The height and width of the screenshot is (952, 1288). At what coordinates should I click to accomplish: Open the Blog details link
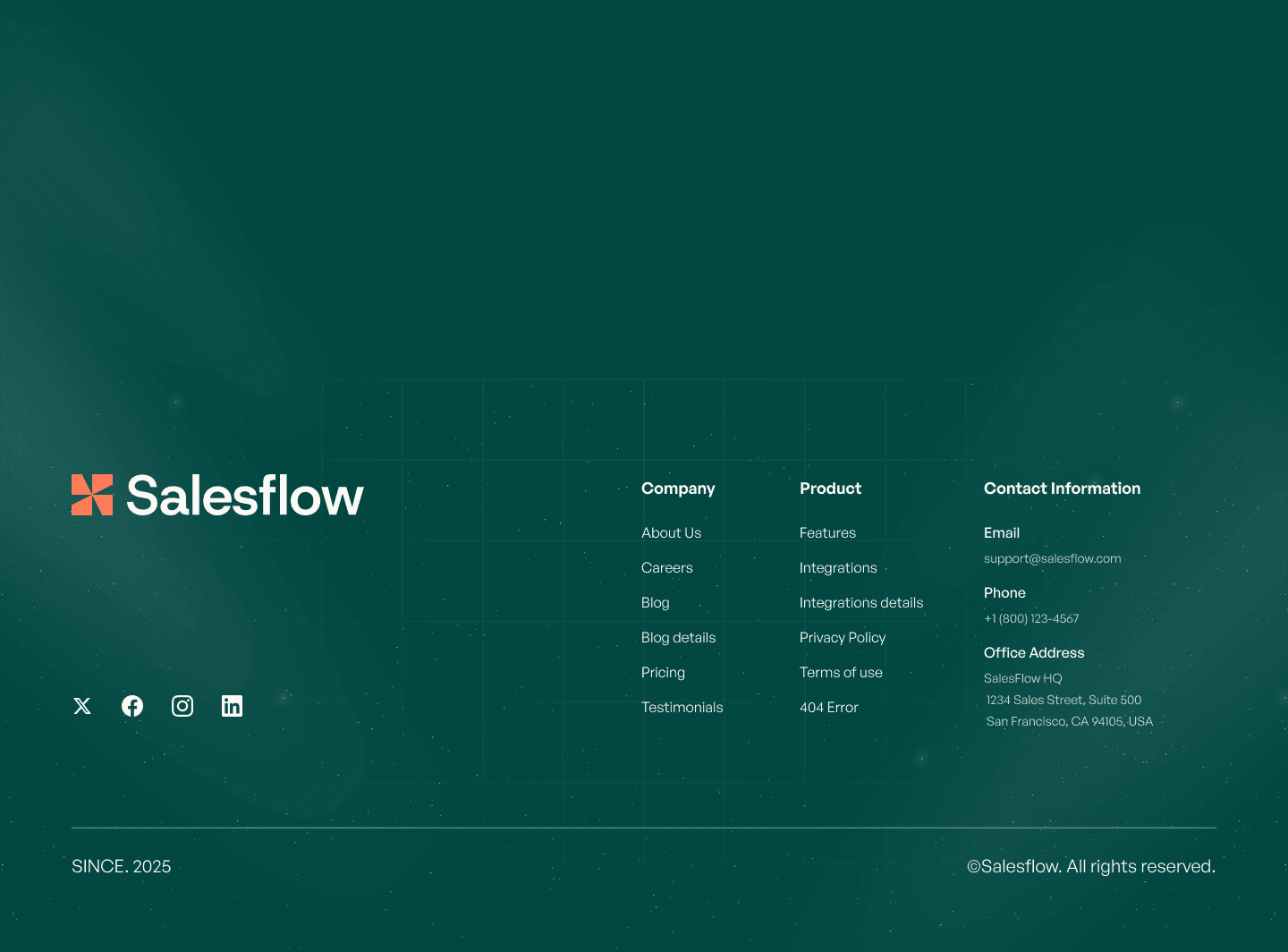tap(678, 637)
